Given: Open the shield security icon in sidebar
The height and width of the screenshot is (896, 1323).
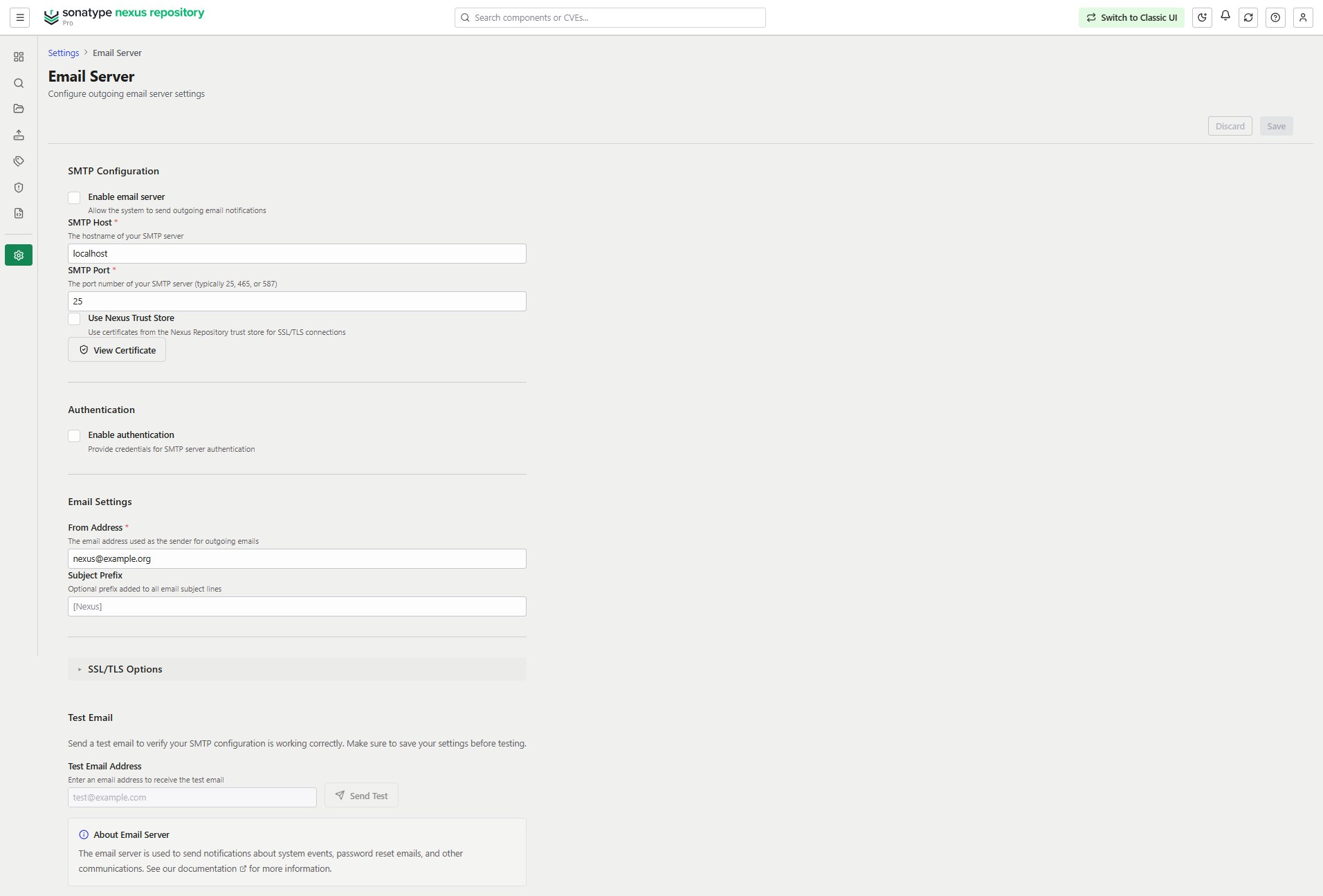Looking at the screenshot, I should click(x=19, y=188).
